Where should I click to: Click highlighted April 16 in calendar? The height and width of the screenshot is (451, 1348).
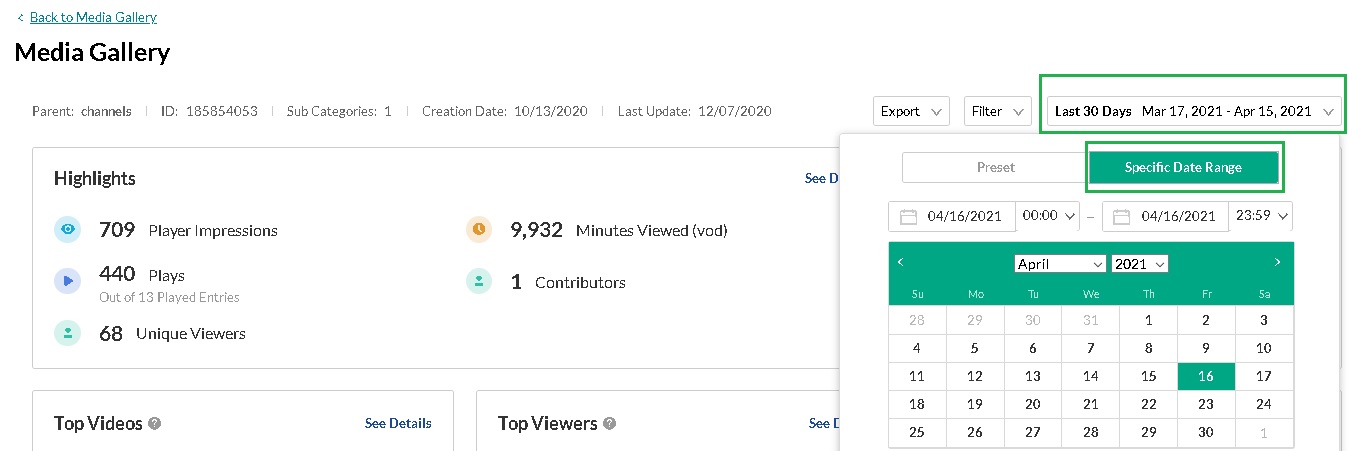point(1206,376)
